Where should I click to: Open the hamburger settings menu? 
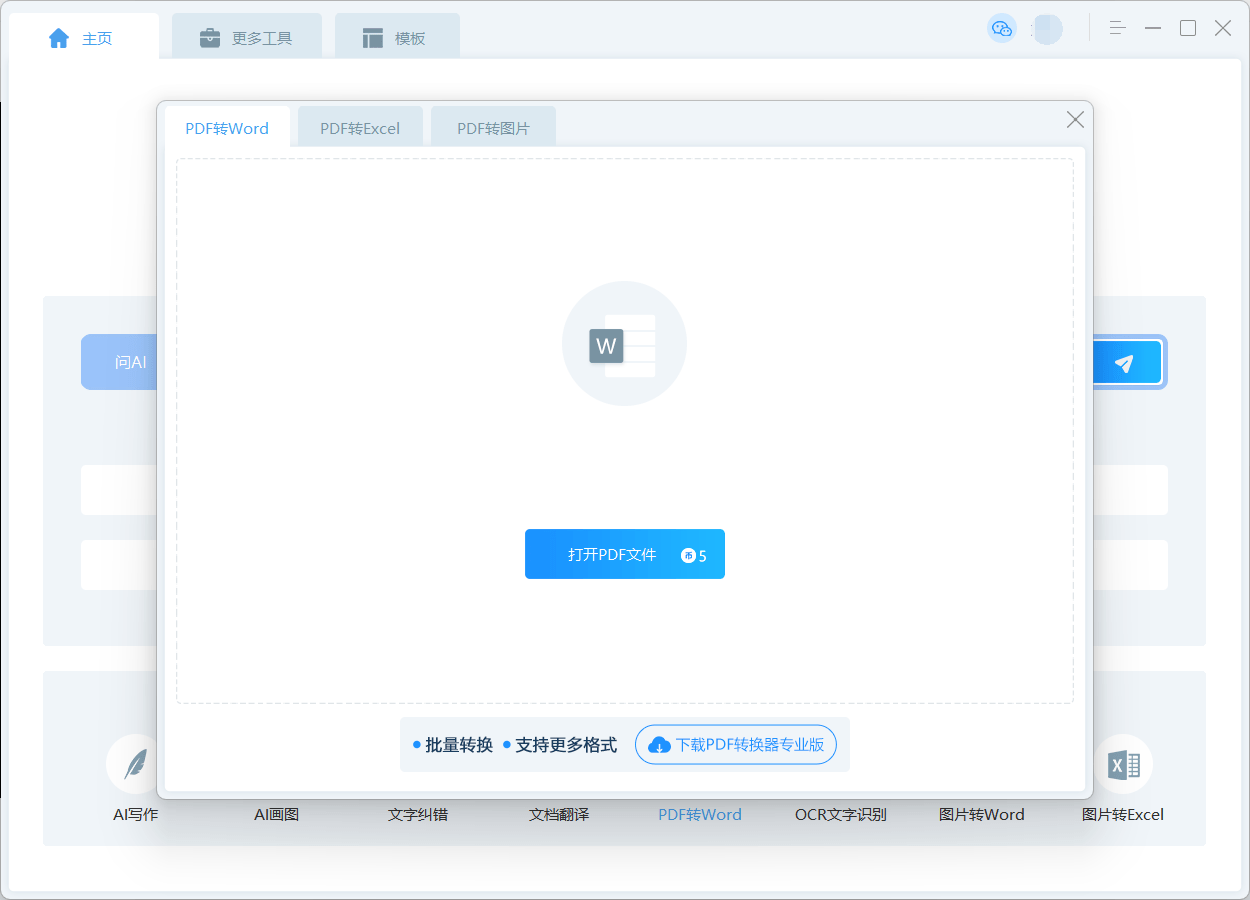[1116, 28]
